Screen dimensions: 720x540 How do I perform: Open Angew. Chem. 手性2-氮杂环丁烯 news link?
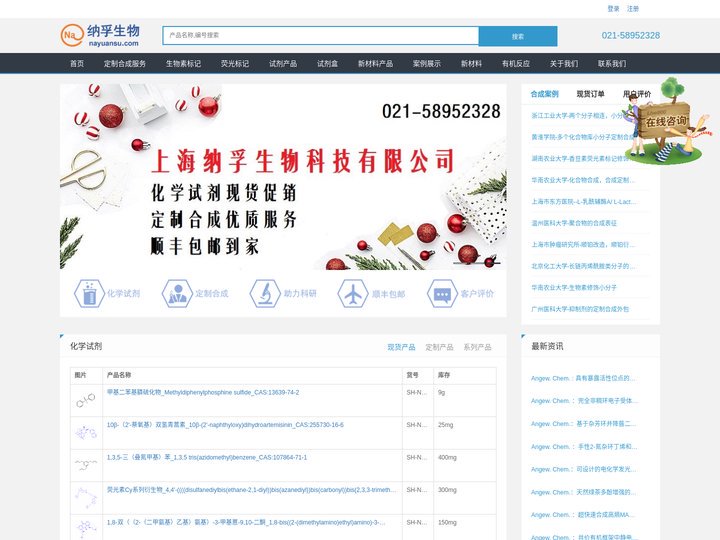point(584,447)
